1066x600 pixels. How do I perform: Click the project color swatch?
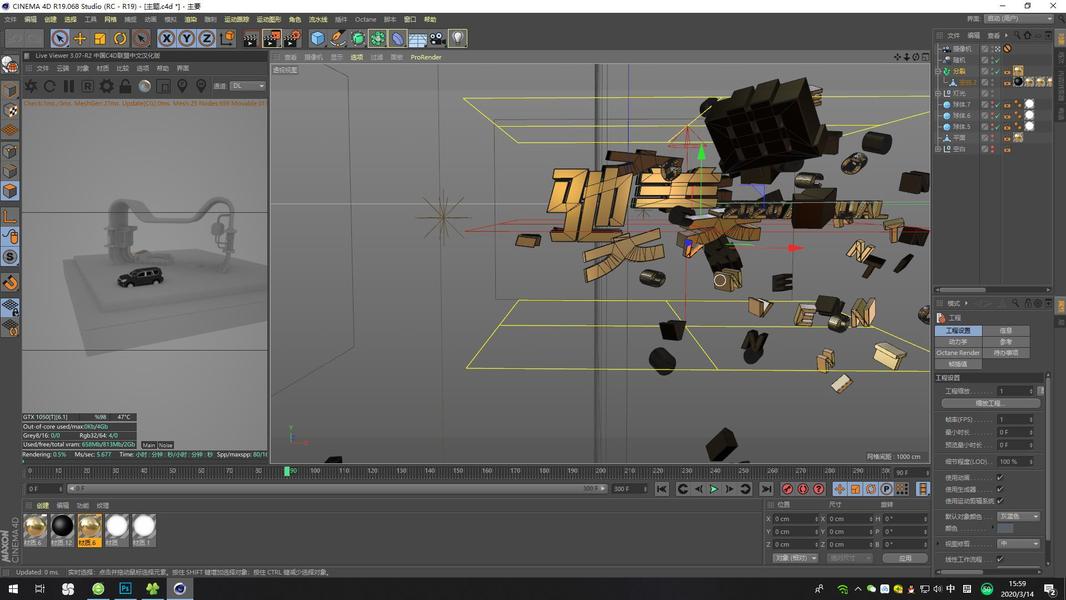coord(1005,528)
